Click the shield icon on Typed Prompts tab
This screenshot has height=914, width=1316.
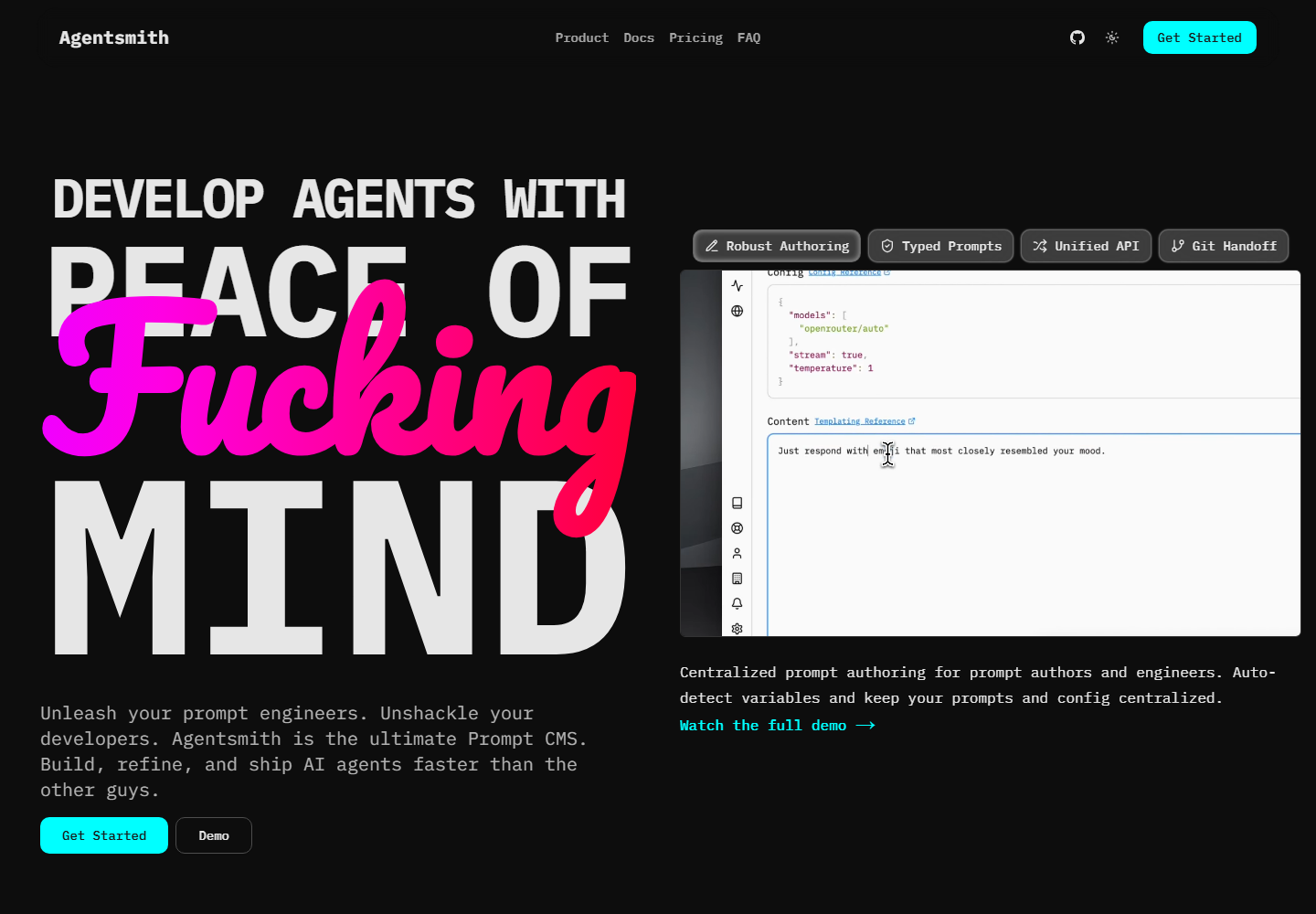(887, 246)
